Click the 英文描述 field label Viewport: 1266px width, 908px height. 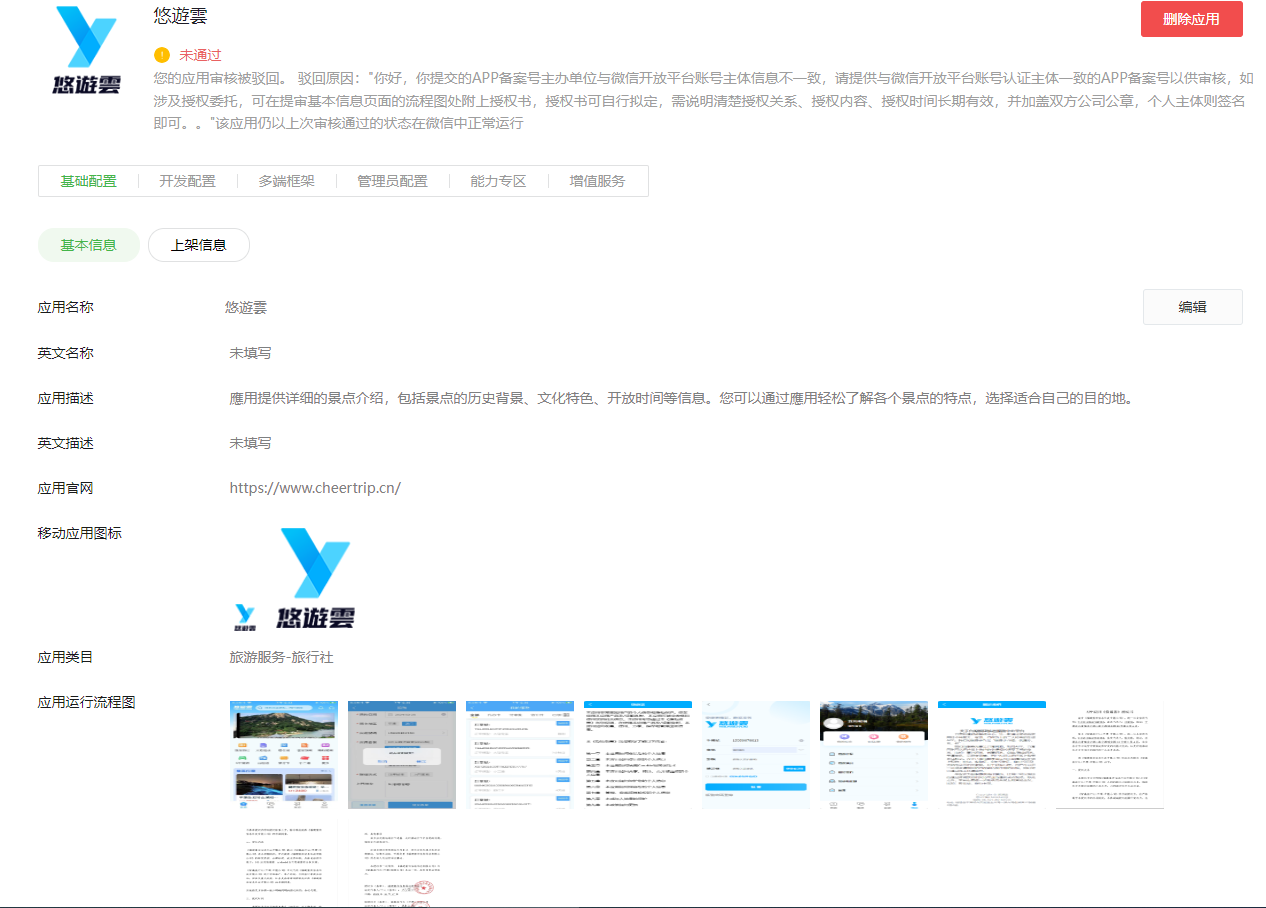click(66, 443)
